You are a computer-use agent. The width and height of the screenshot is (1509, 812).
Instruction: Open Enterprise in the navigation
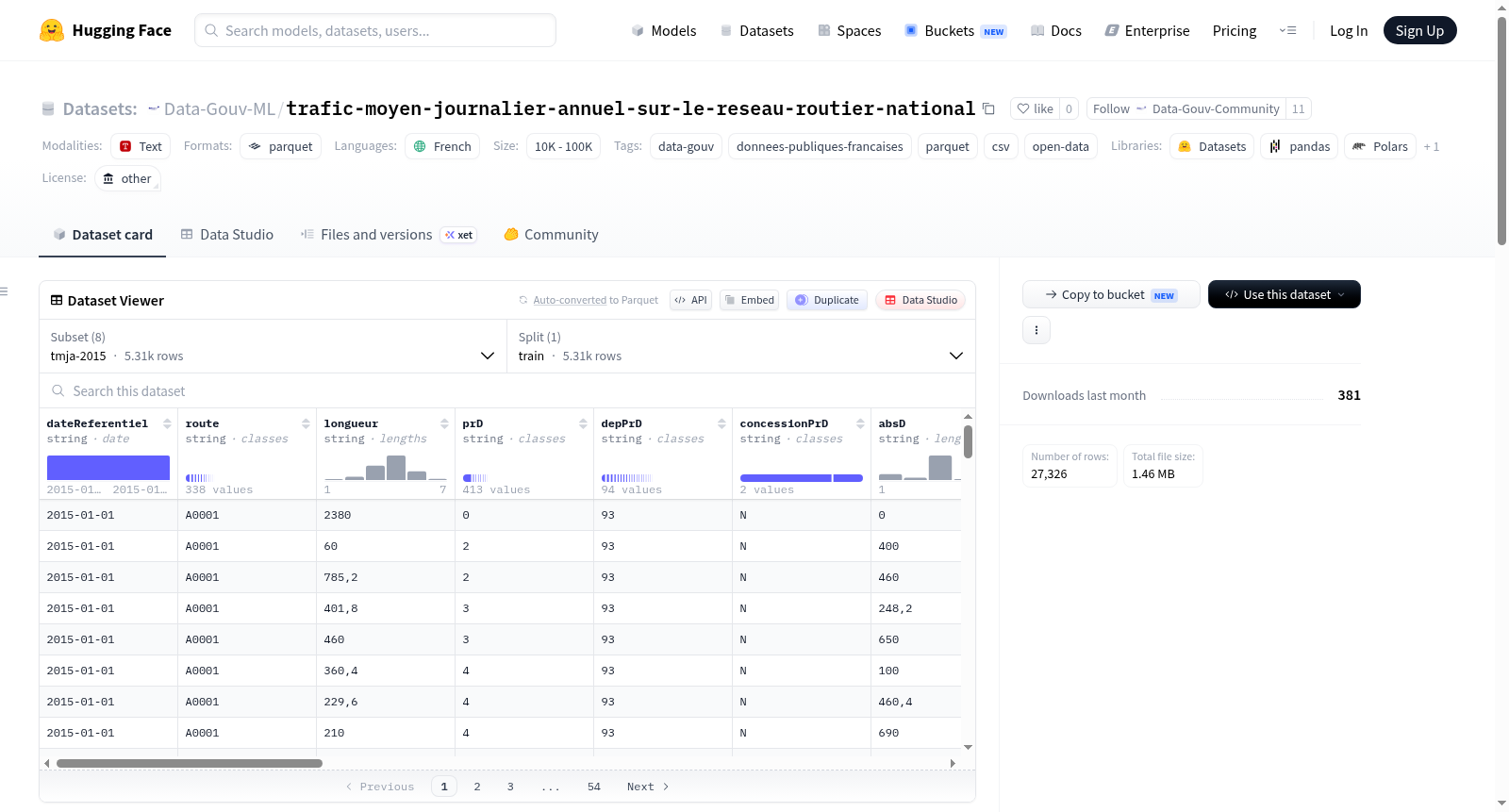point(1148,30)
